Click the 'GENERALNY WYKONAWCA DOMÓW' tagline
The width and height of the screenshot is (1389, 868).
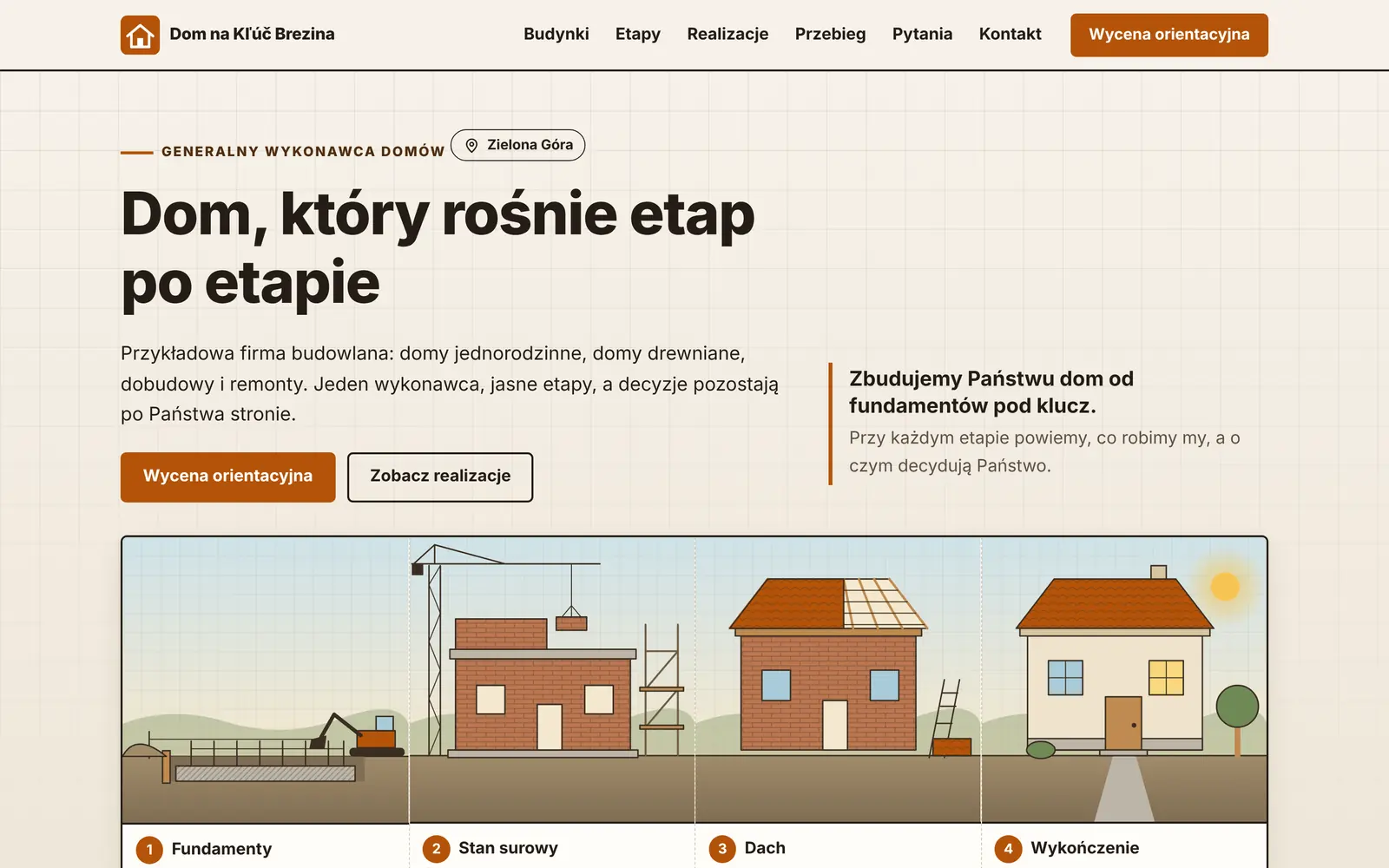coord(303,151)
